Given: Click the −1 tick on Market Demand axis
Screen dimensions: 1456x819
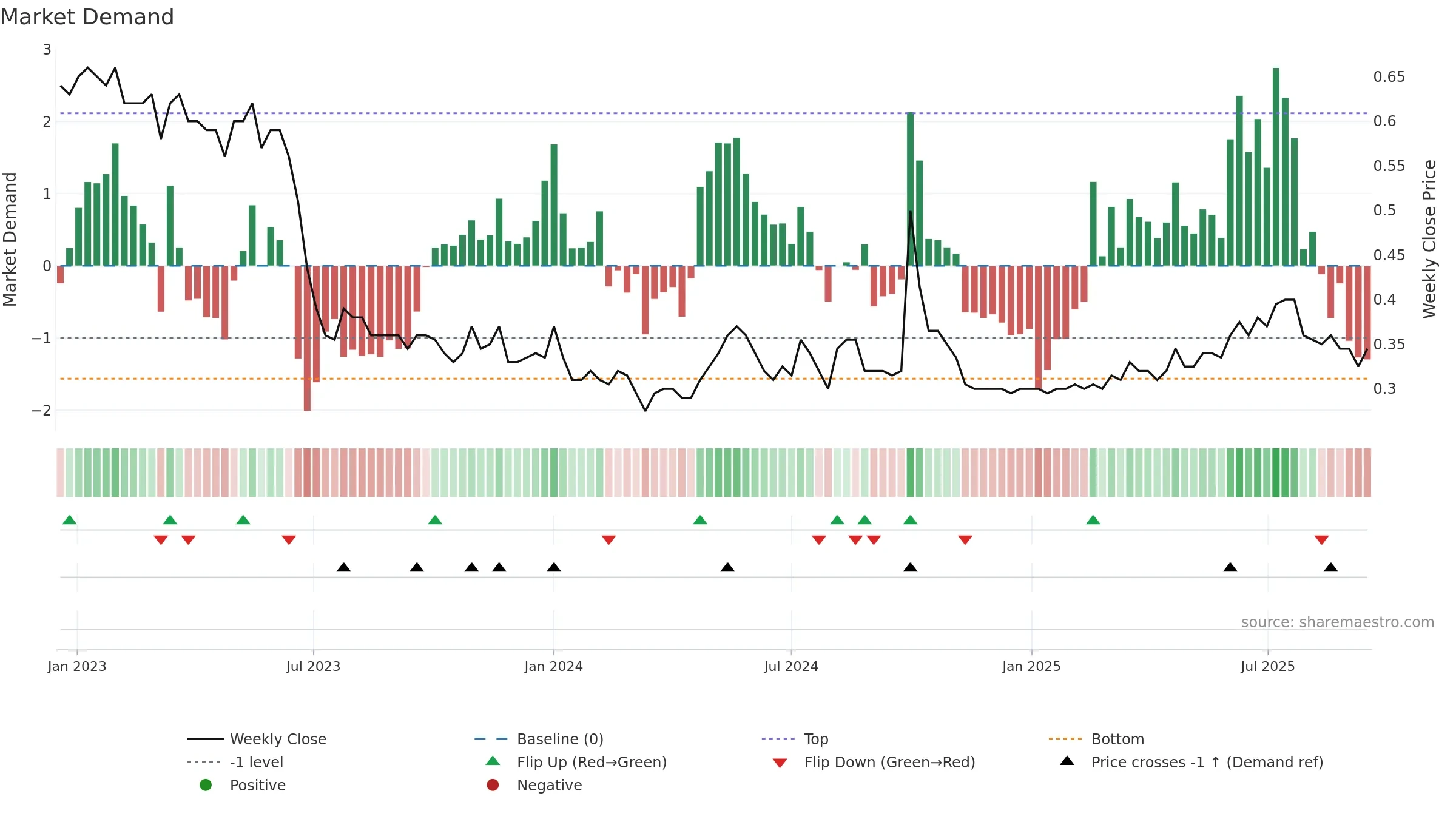Looking at the screenshot, I should click(42, 339).
